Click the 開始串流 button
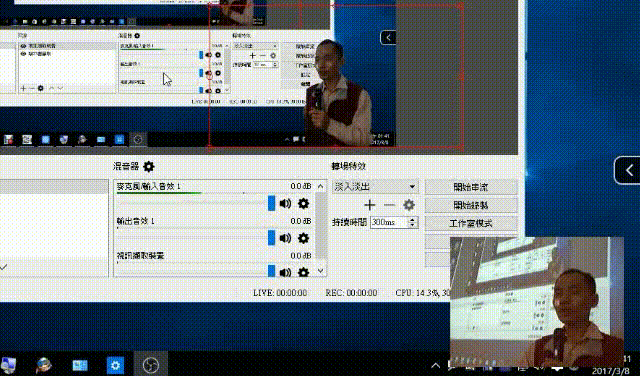This screenshot has width=640, height=376. pos(471,187)
